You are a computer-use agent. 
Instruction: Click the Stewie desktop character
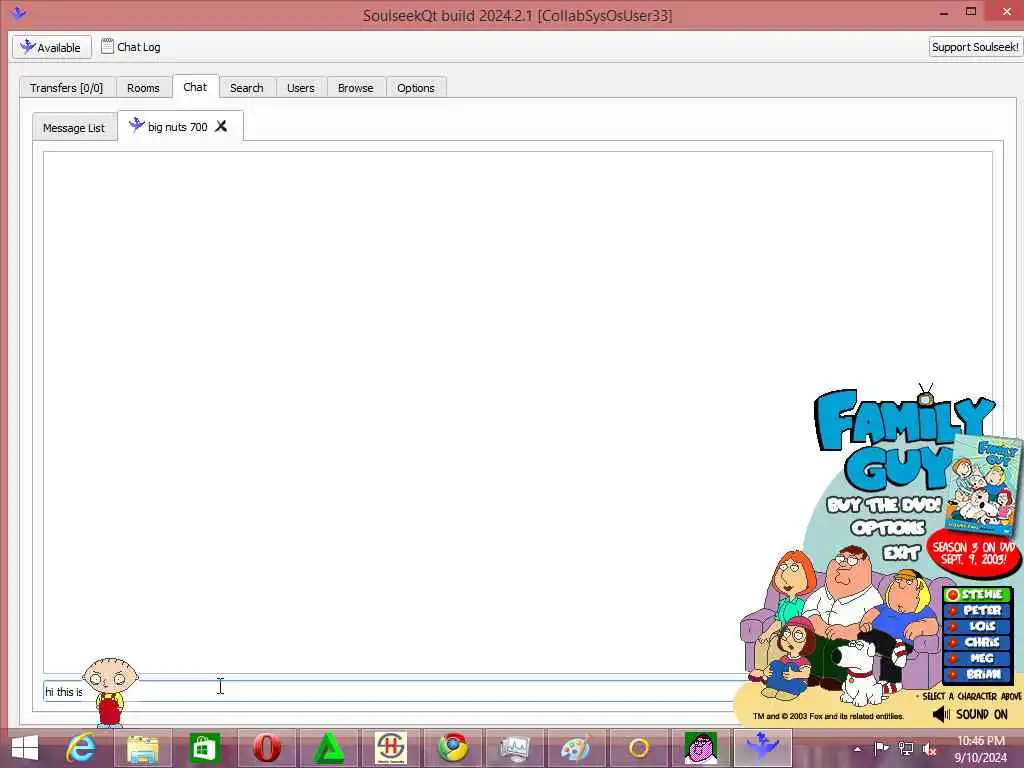pyautogui.click(x=110, y=692)
